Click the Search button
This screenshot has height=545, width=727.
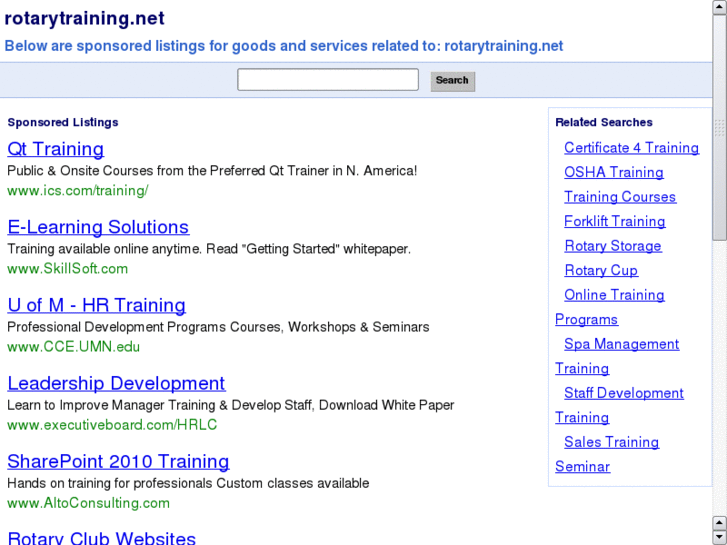point(453,81)
